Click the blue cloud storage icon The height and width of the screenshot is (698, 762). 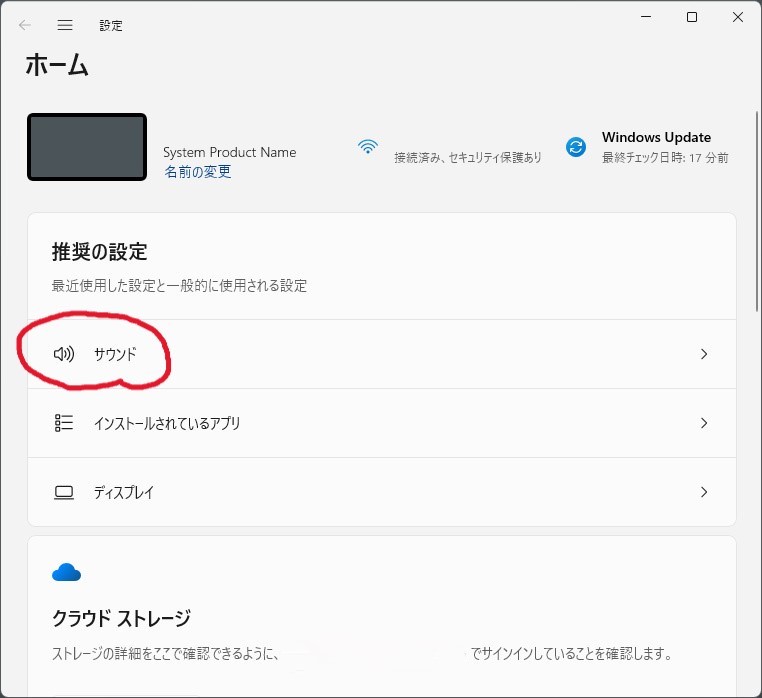click(x=66, y=573)
